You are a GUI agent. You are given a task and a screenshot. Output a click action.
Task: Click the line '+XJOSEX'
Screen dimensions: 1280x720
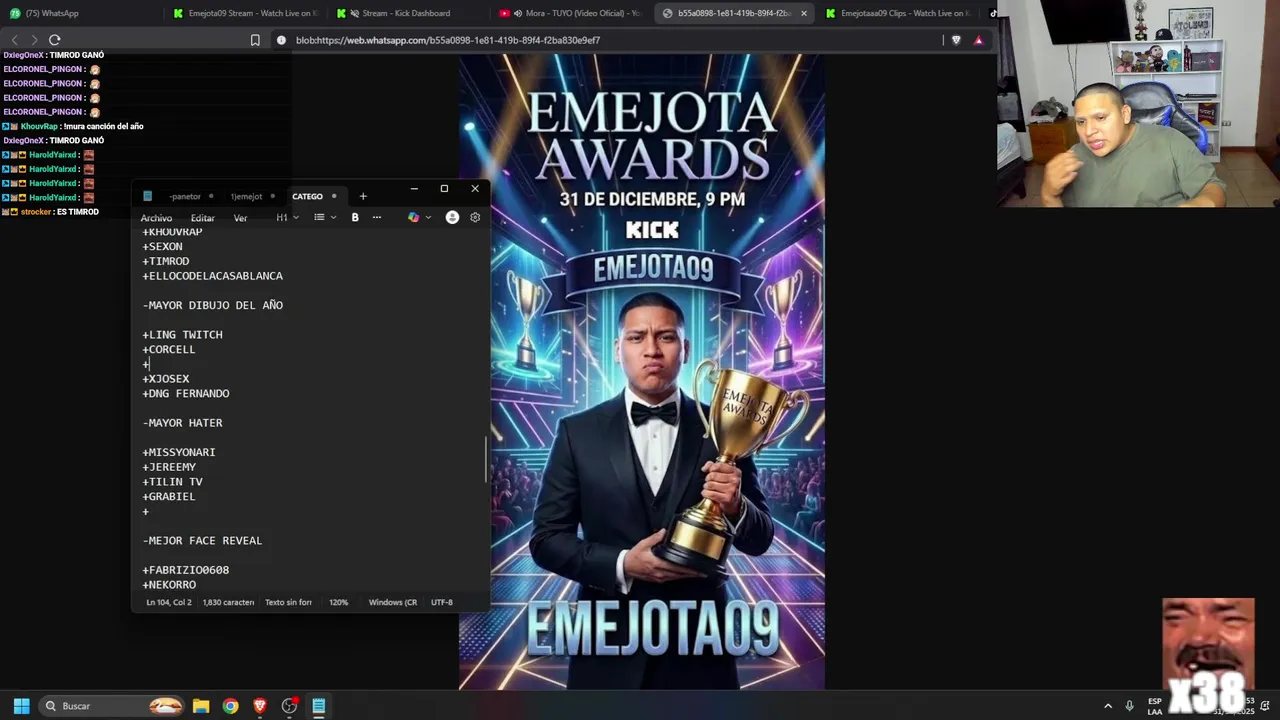(x=166, y=379)
